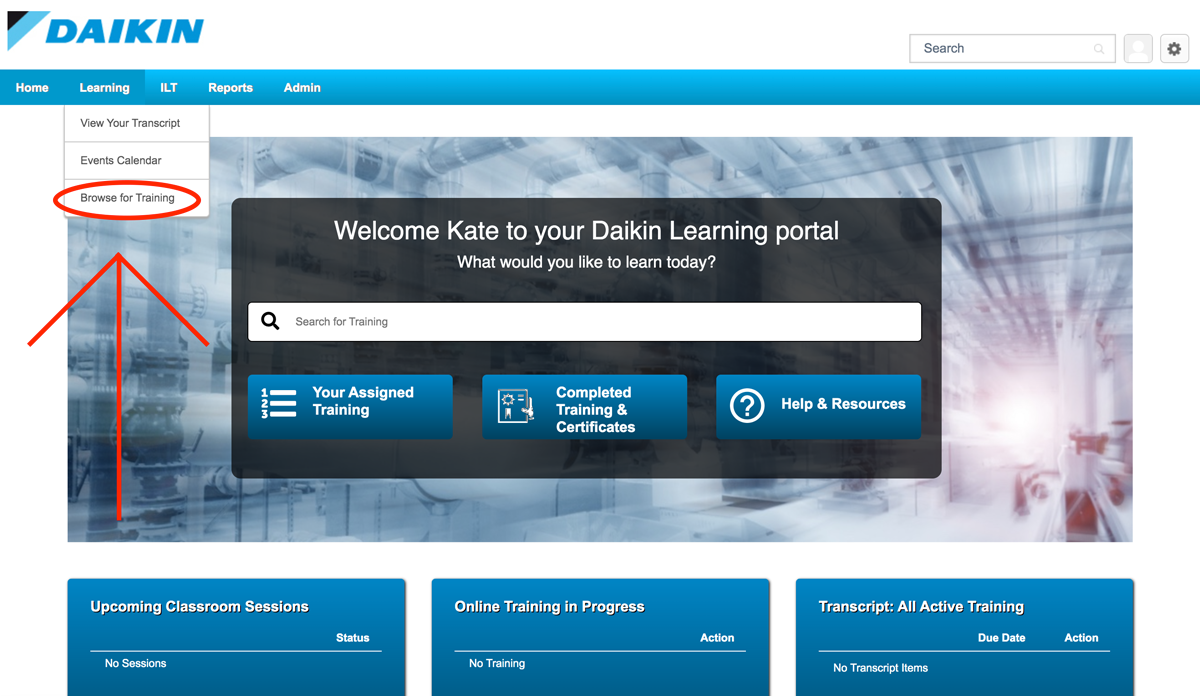Go to the Home tab
Screen dimensions: 1200x696
tap(32, 88)
